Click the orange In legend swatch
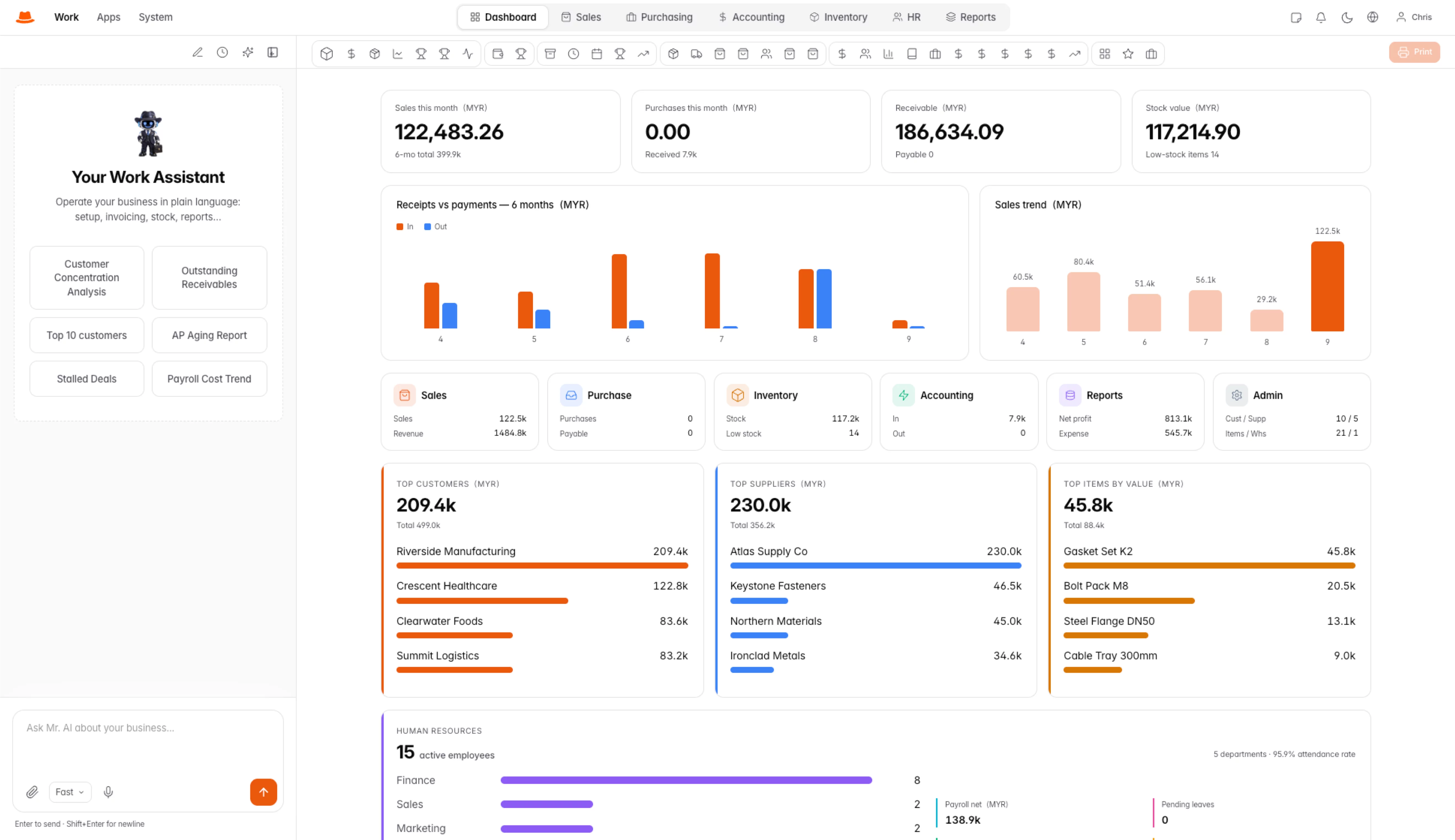Viewport: 1455px width, 840px height. coord(400,227)
